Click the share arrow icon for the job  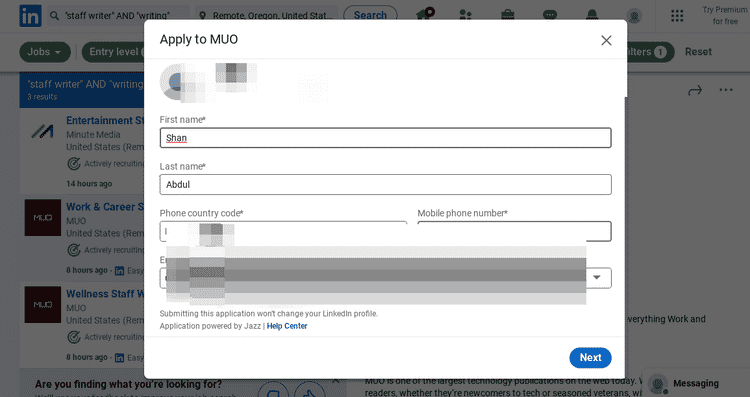point(695,90)
